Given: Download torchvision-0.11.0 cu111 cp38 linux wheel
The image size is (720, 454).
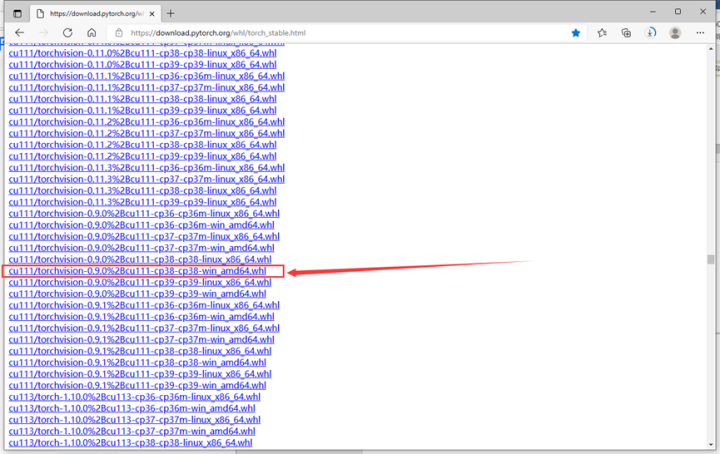Looking at the screenshot, I should [x=143, y=53].
